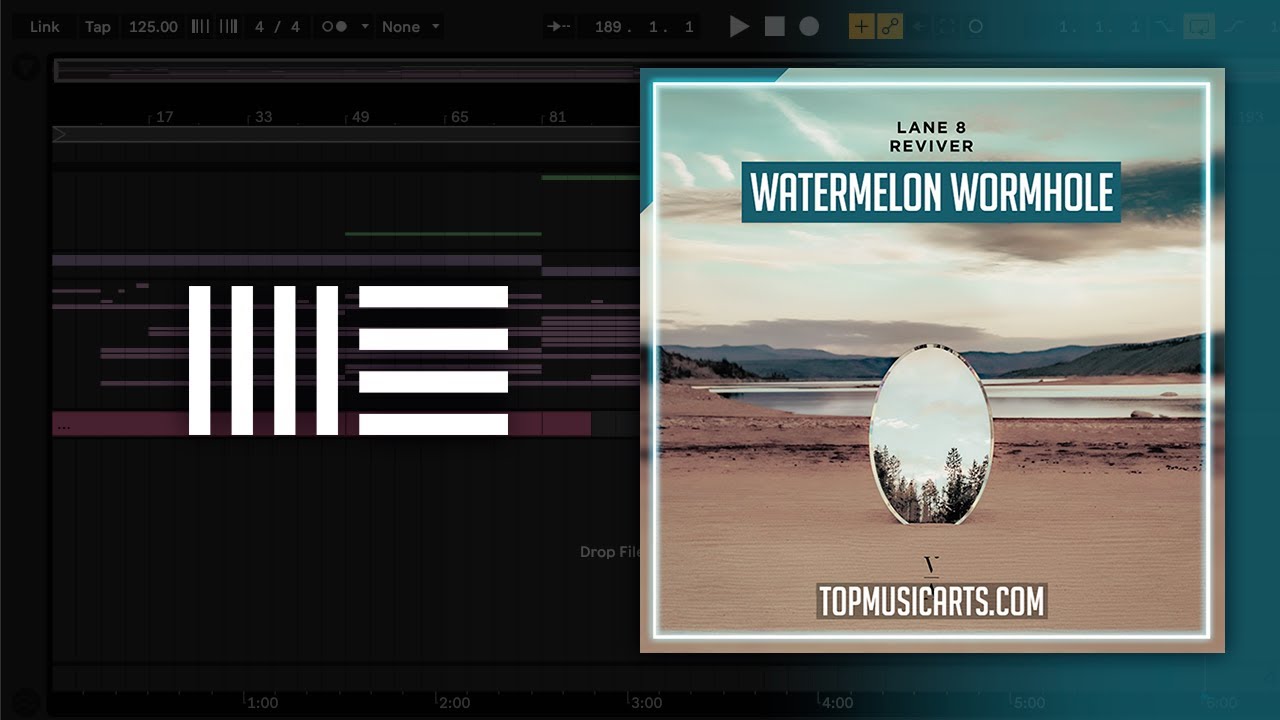Image resolution: width=1280 pixels, height=720 pixels.
Task: Click the Re-enable Automation arrow icon
Action: point(918,27)
